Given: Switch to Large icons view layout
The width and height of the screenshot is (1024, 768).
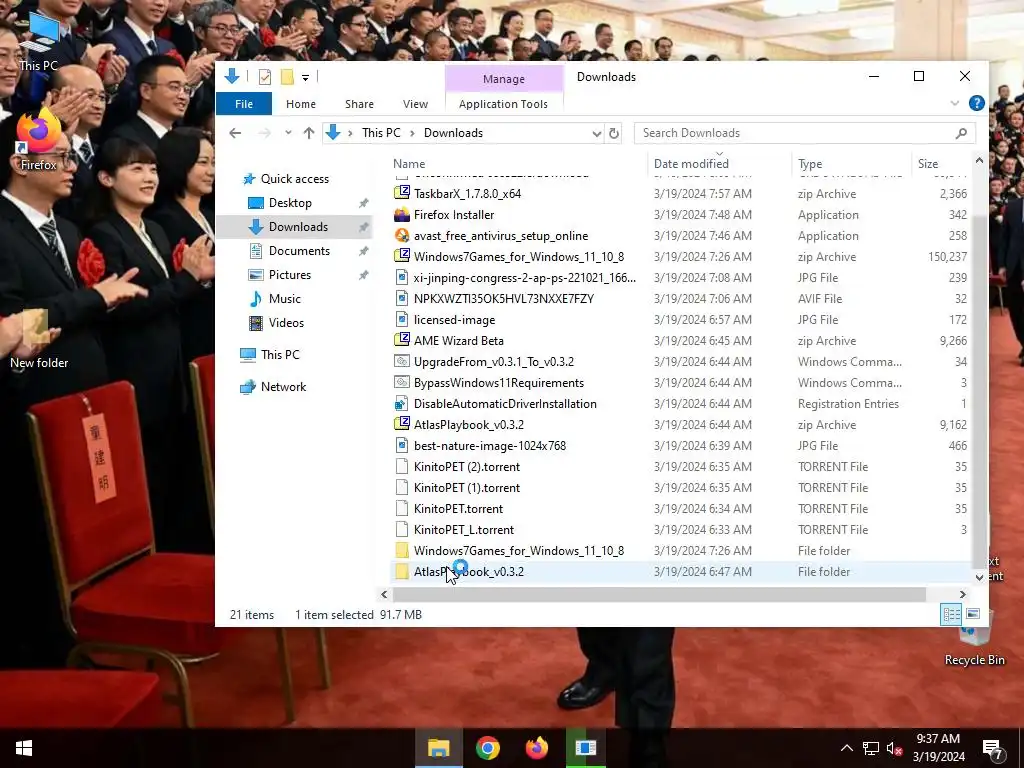Looking at the screenshot, I should coord(972,615).
